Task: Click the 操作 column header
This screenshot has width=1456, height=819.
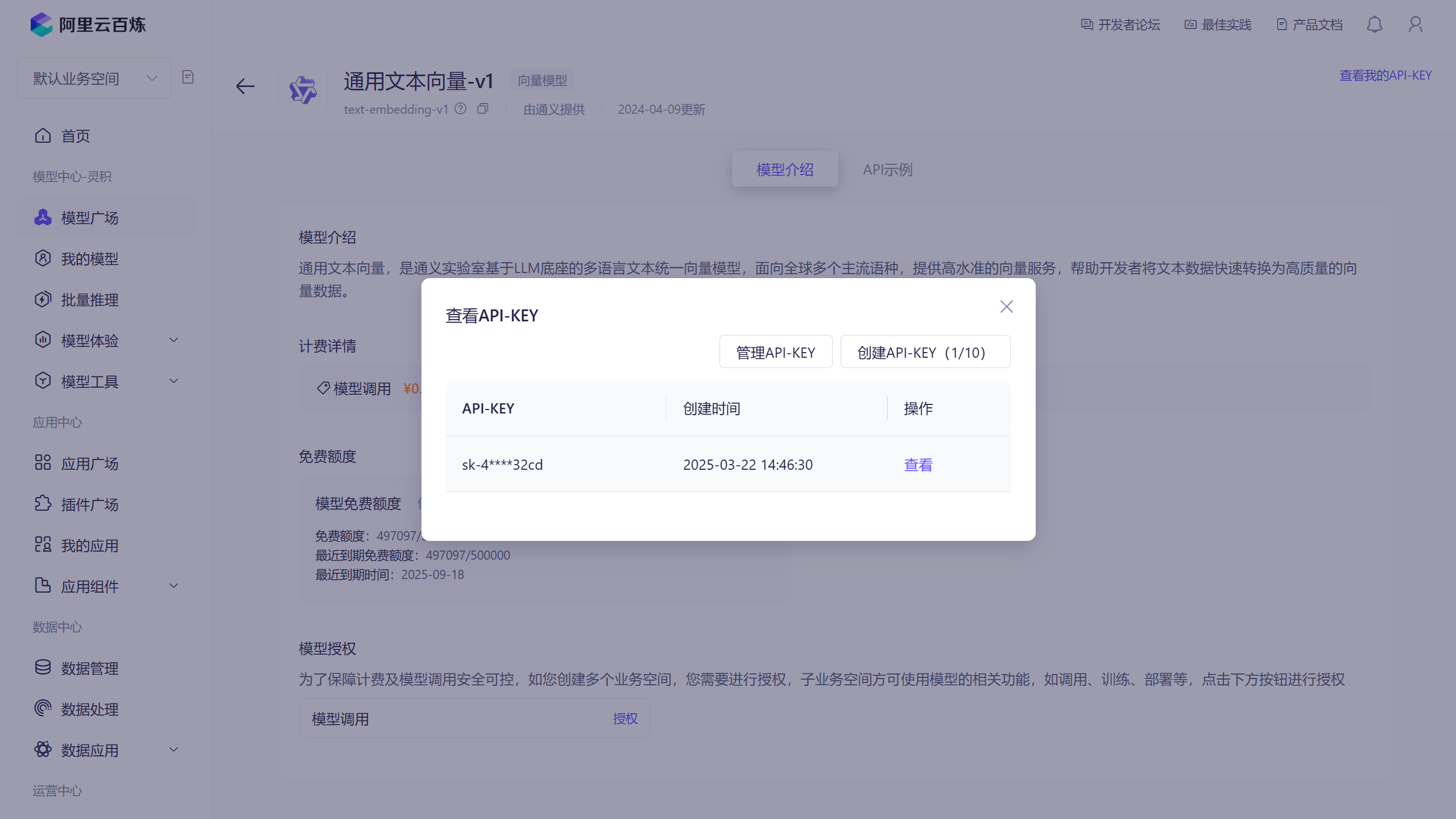Action: (919, 408)
